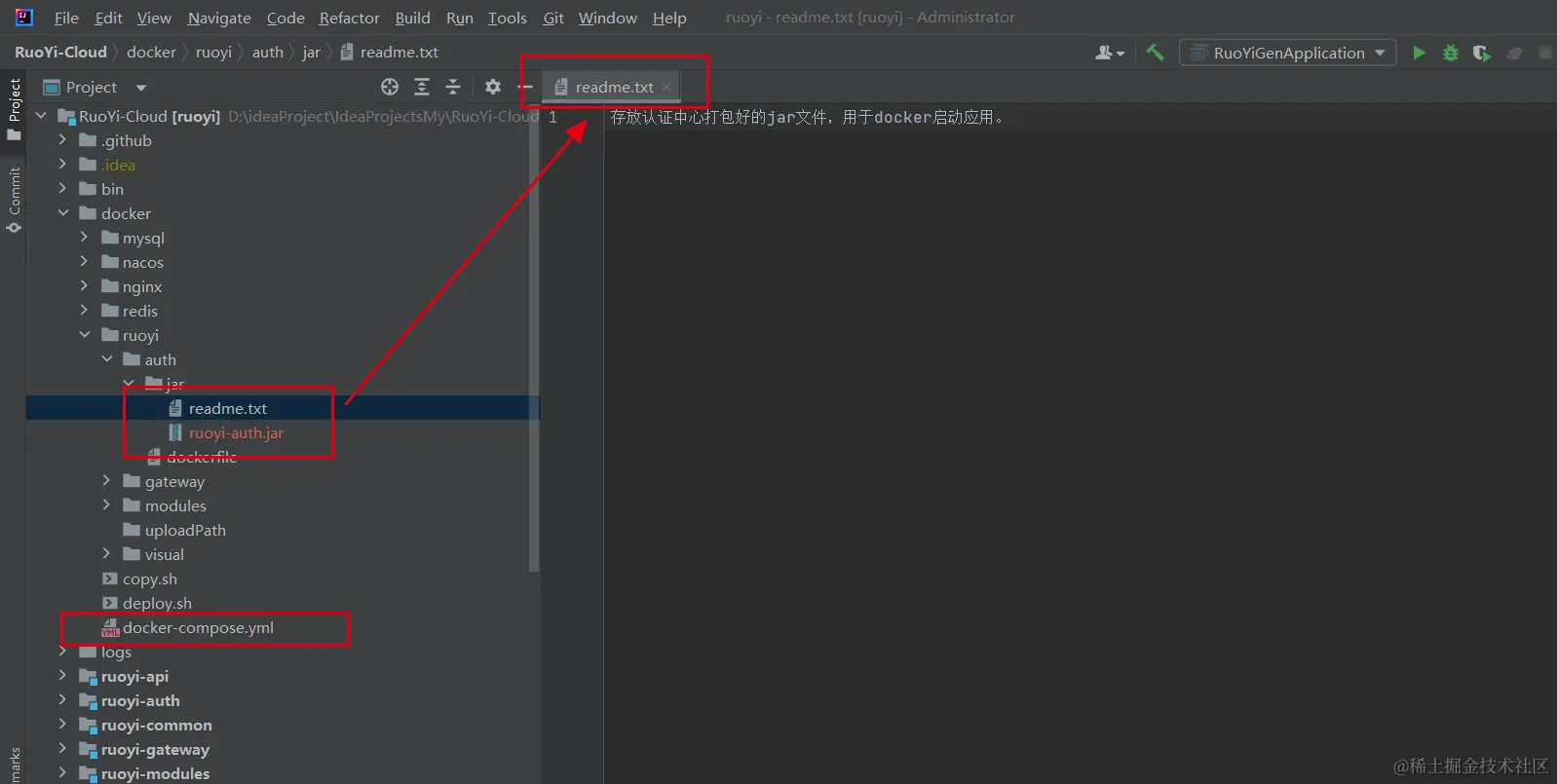Expand the mysql folder

(85, 238)
